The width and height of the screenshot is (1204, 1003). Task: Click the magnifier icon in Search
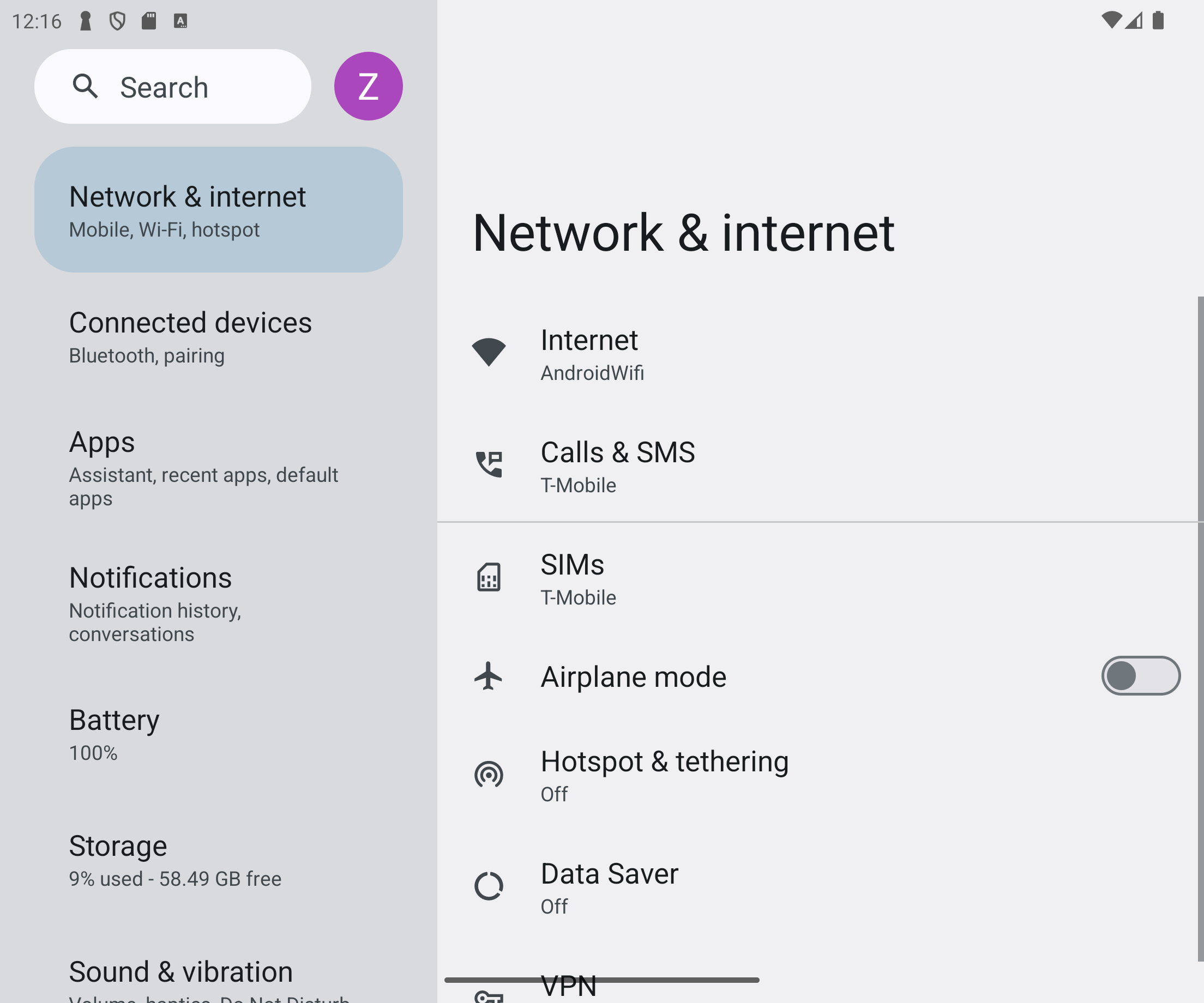coord(86,87)
